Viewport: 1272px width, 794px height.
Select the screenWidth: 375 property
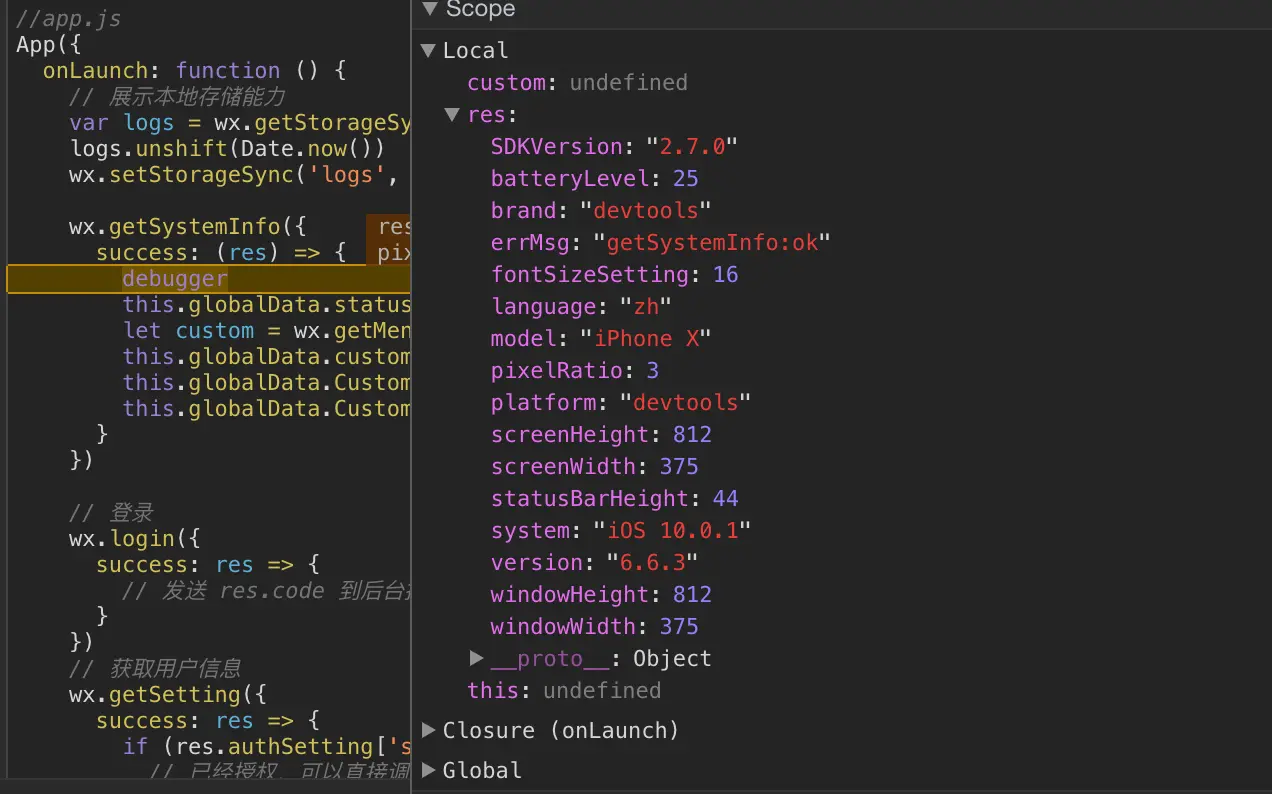(594, 466)
